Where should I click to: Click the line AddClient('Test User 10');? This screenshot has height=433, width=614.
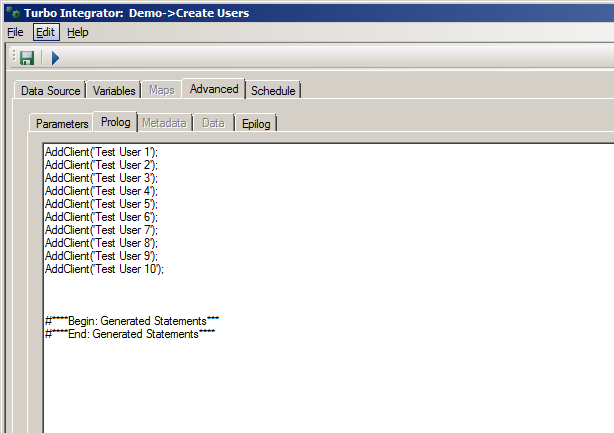[105, 269]
